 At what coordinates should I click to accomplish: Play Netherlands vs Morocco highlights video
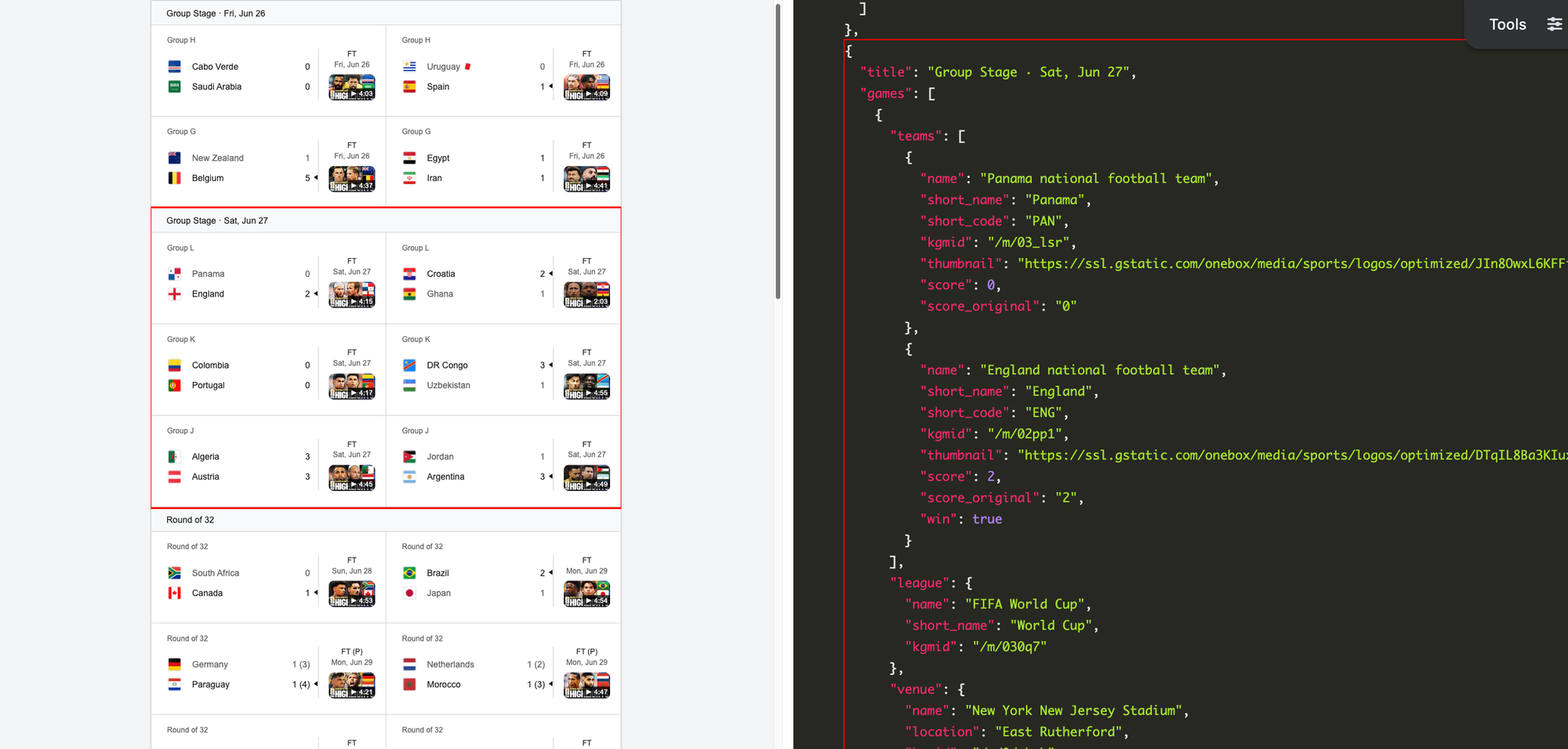point(586,685)
